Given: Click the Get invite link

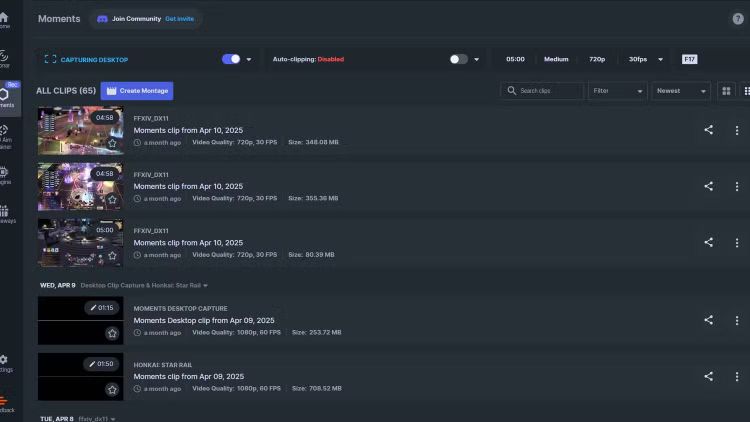Looking at the screenshot, I should click(x=180, y=19).
